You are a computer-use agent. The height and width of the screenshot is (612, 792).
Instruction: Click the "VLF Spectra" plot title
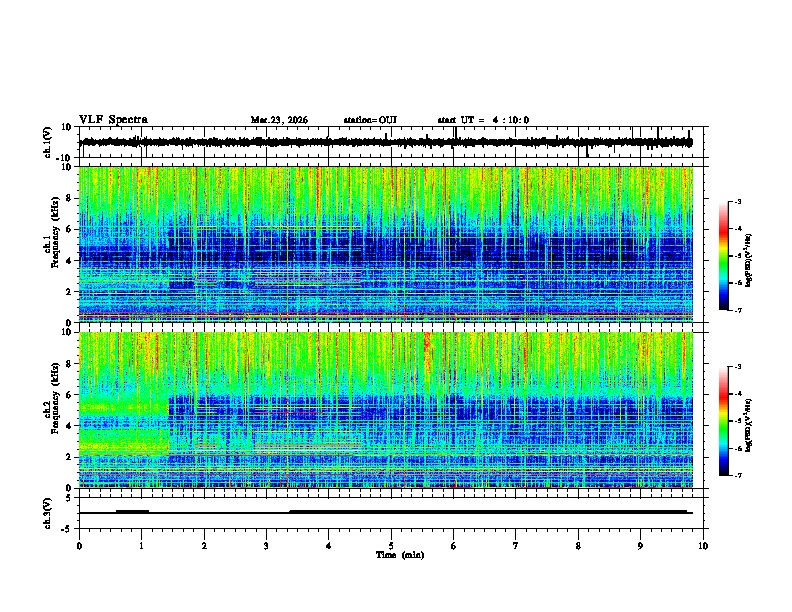(x=113, y=120)
